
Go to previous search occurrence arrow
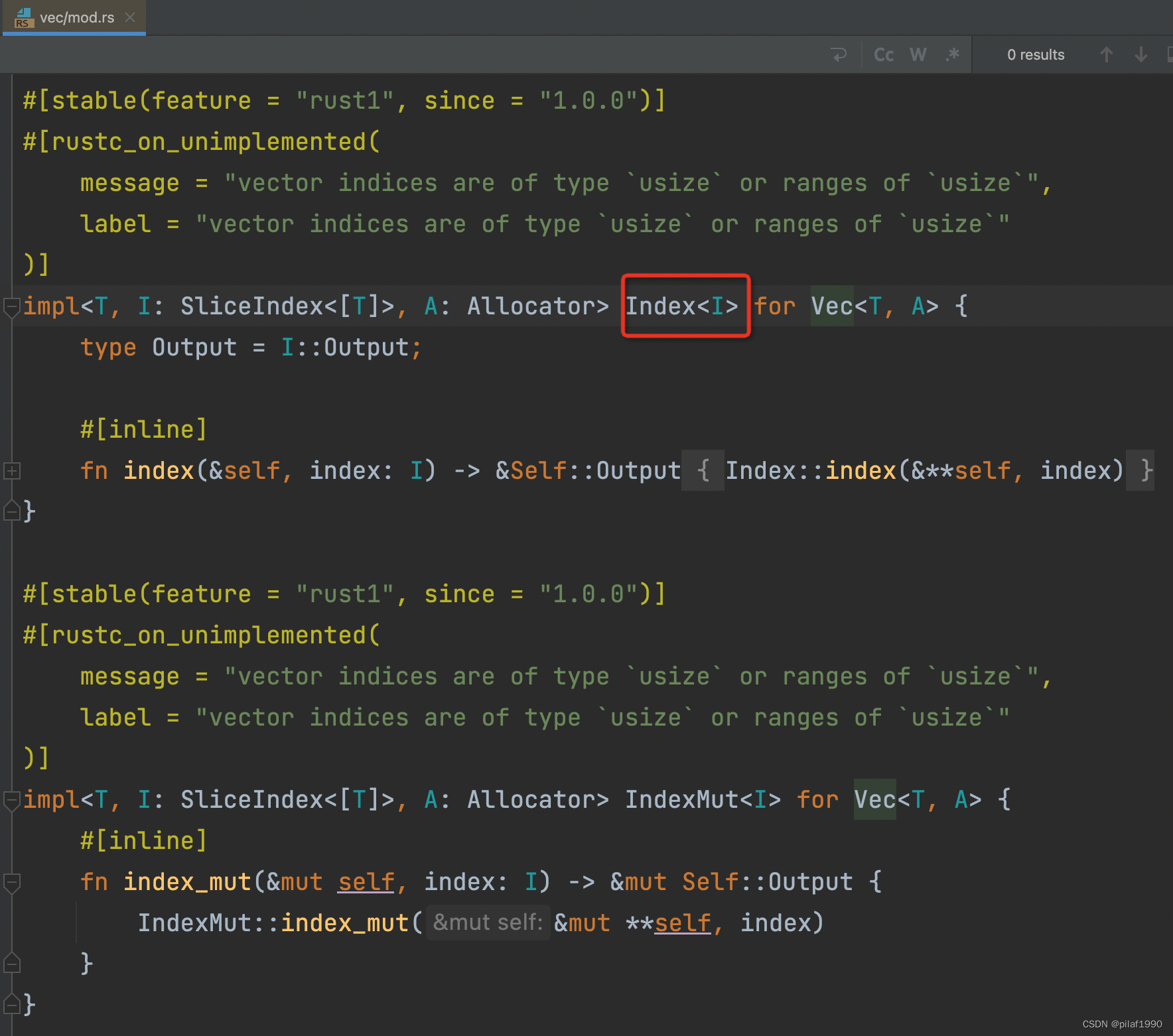(1106, 54)
